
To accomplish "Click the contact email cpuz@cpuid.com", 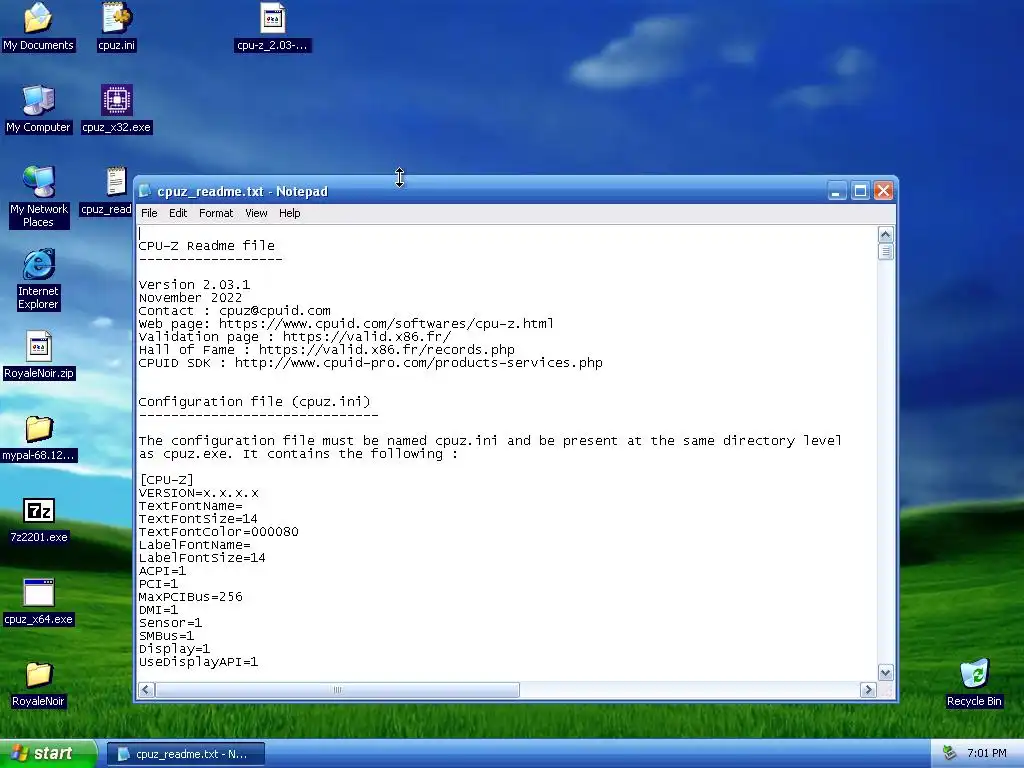I will [275, 311].
